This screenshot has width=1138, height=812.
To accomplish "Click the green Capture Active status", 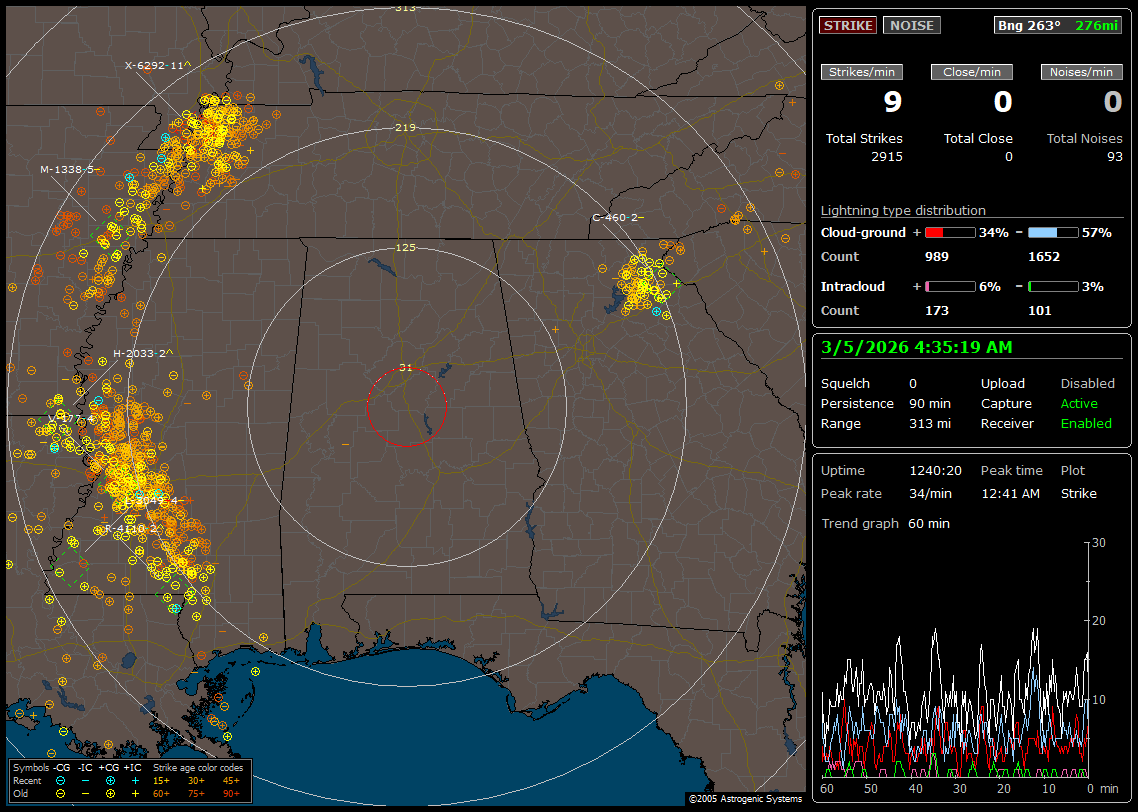I will [x=1079, y=404].
